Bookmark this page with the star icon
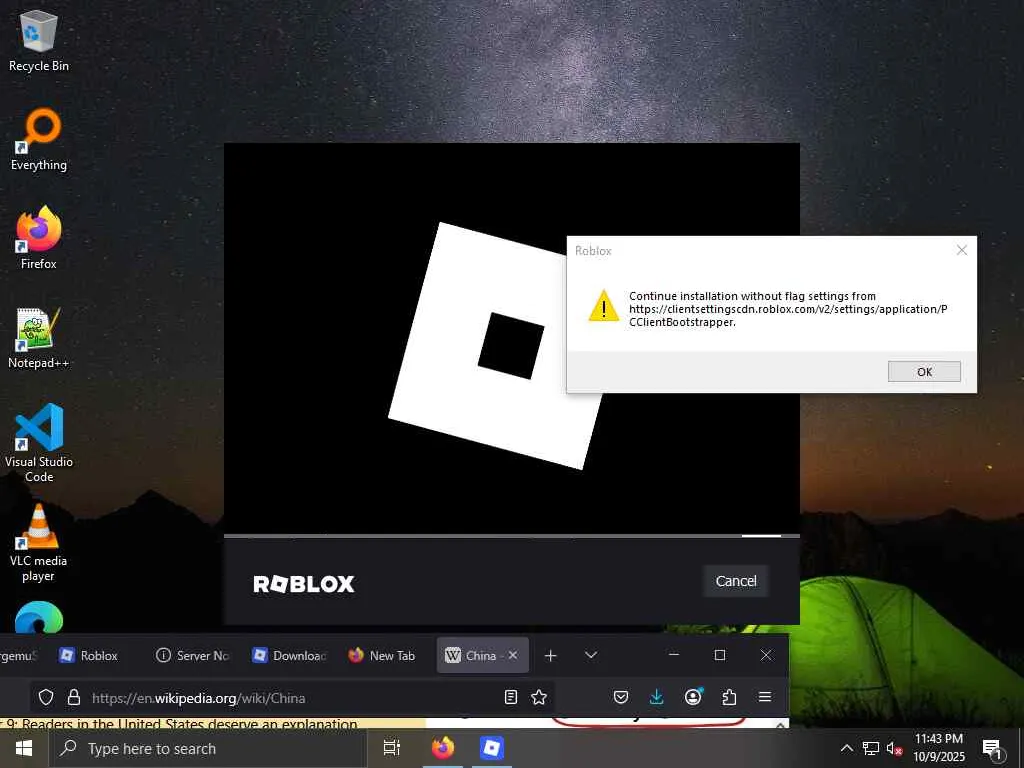 click(539, 697)
